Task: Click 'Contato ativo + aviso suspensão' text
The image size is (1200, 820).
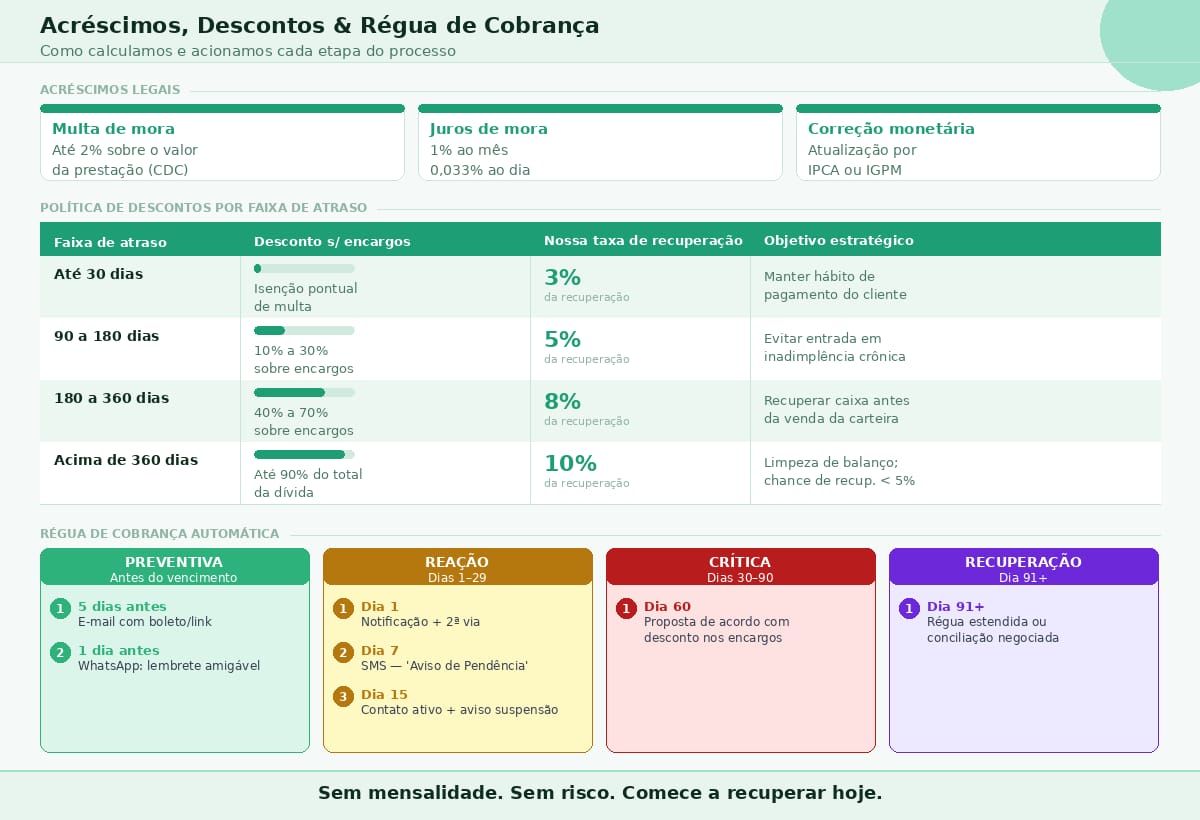Action: (x=459, y=710)
